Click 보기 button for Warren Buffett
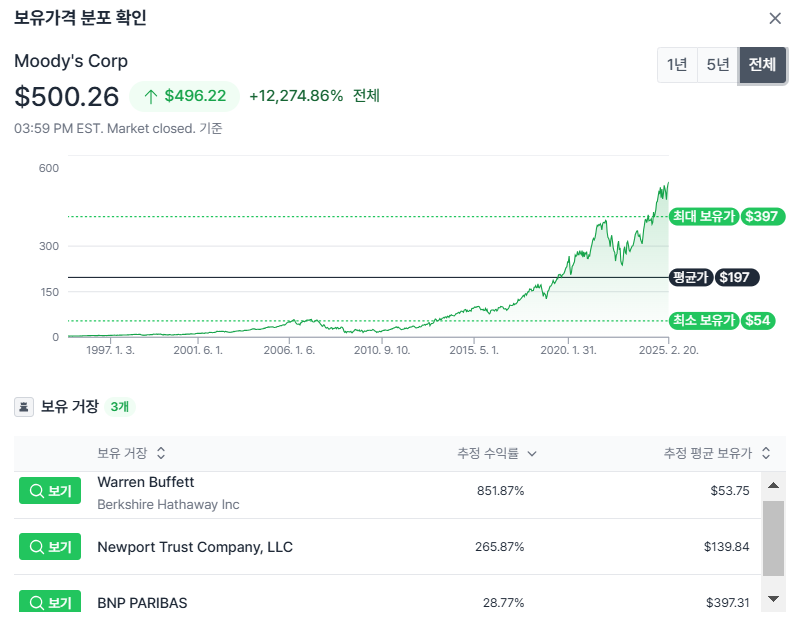The width and height of the screenshot is (792, 618). 50,490
